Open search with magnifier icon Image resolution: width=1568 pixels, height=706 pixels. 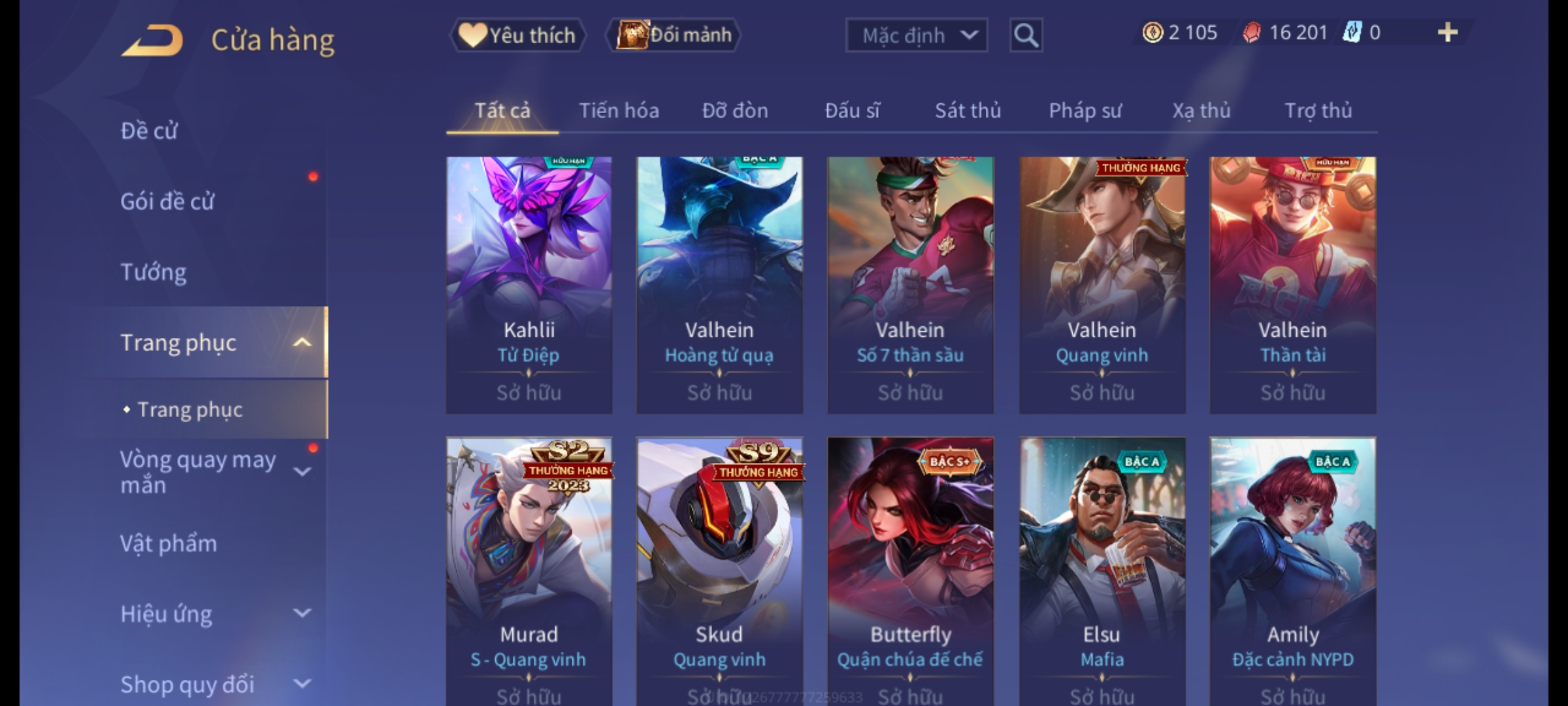pyautogui.click(x=1026, y=35)
